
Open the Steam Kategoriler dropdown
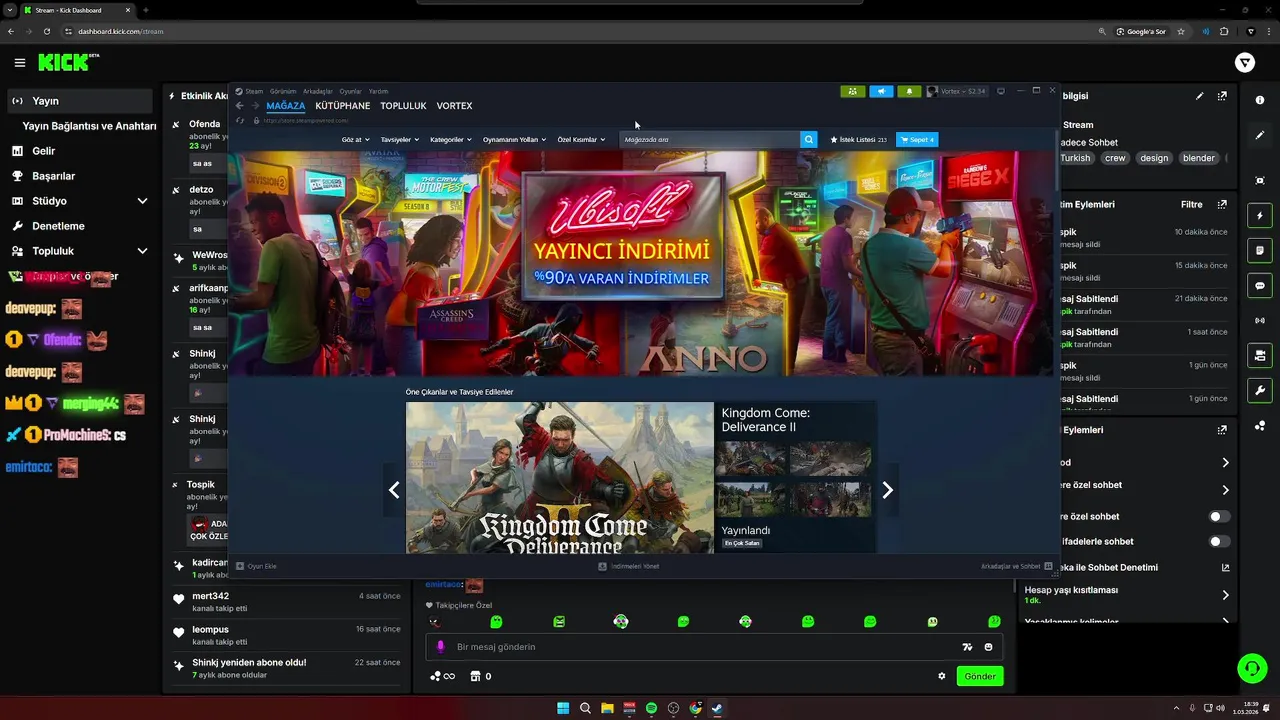point(450,140)
